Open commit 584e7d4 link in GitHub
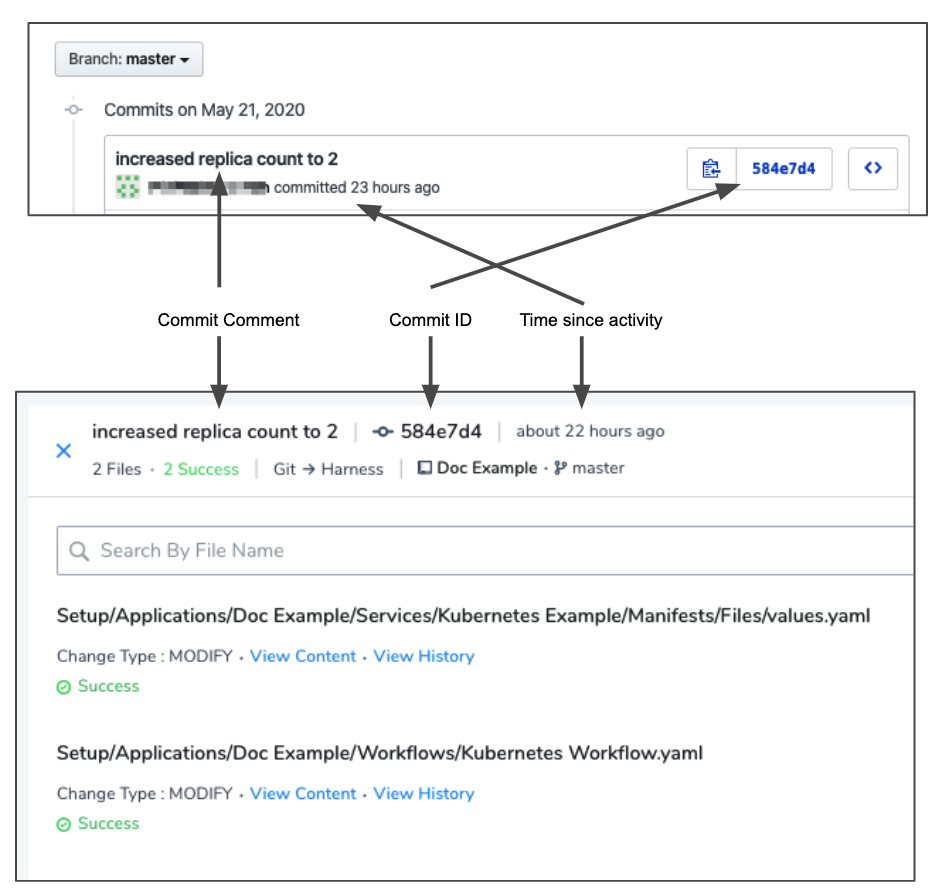 point(783,169)
